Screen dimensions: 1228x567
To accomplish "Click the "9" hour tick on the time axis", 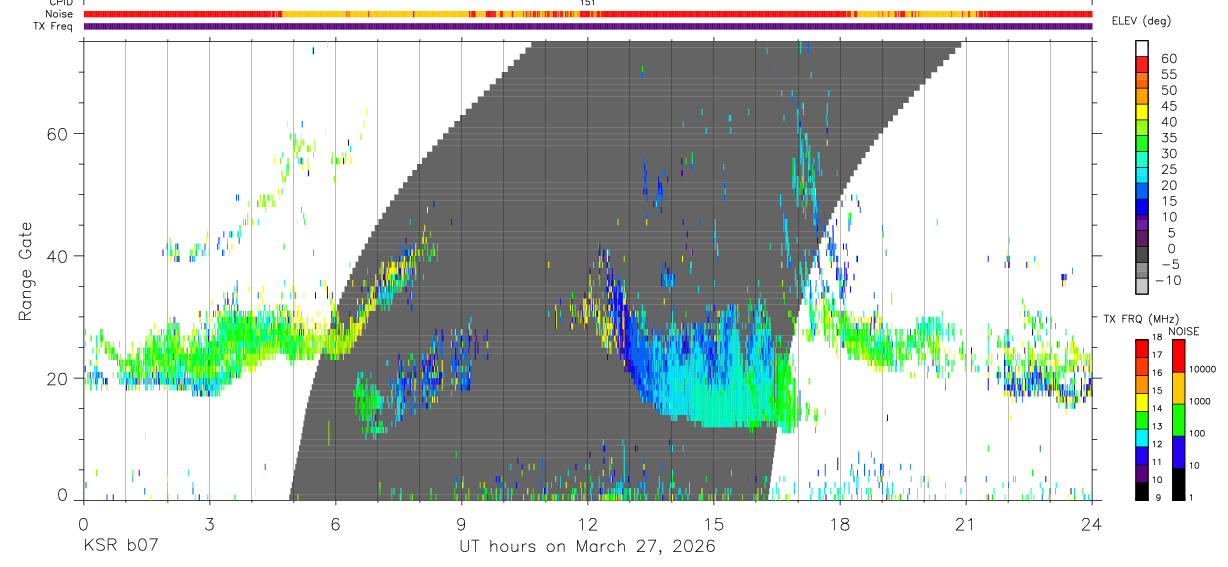I will coord(461,523).
